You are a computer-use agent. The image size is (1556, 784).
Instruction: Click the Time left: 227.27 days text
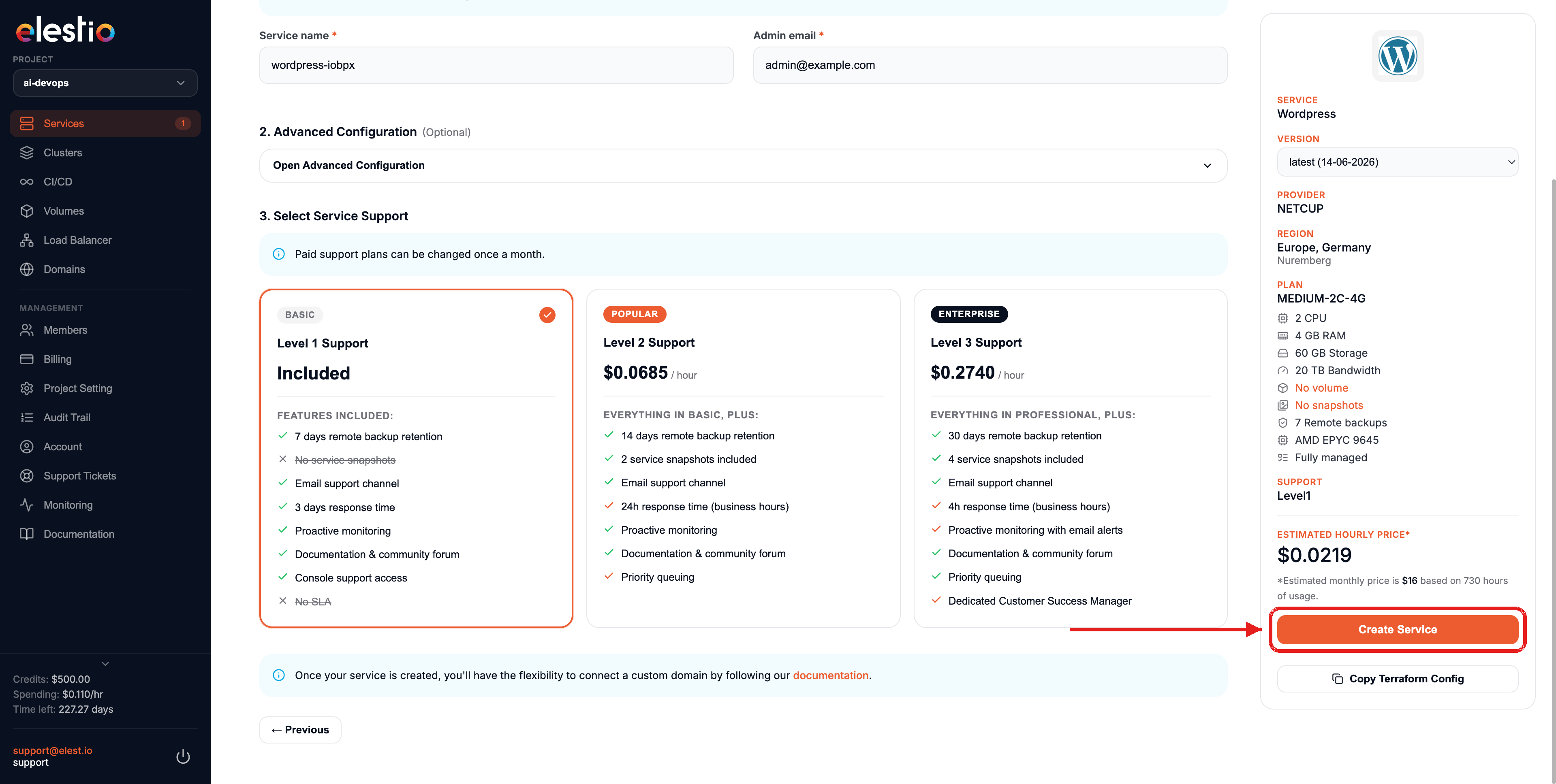coord(63,709)
